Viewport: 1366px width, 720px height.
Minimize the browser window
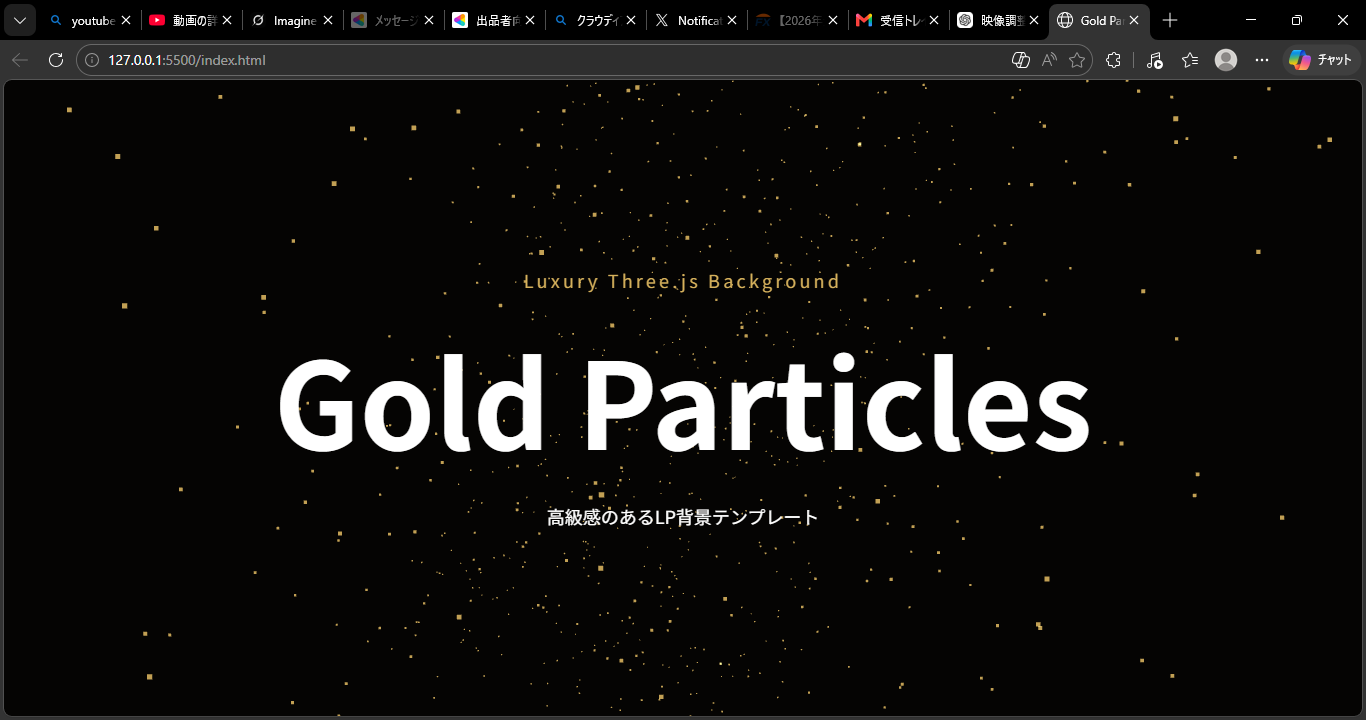[1251, 20]
